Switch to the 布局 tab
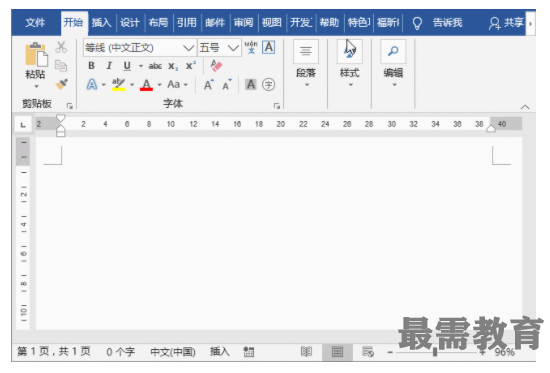The image size is (550, 373). click(x=158, y=23)
